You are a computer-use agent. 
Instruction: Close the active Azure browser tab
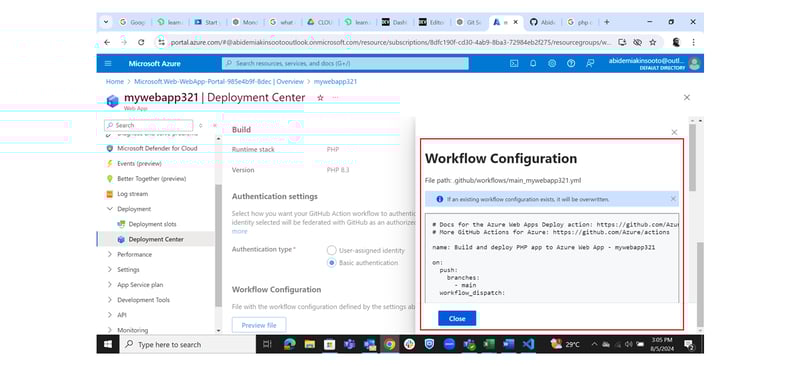516,22
